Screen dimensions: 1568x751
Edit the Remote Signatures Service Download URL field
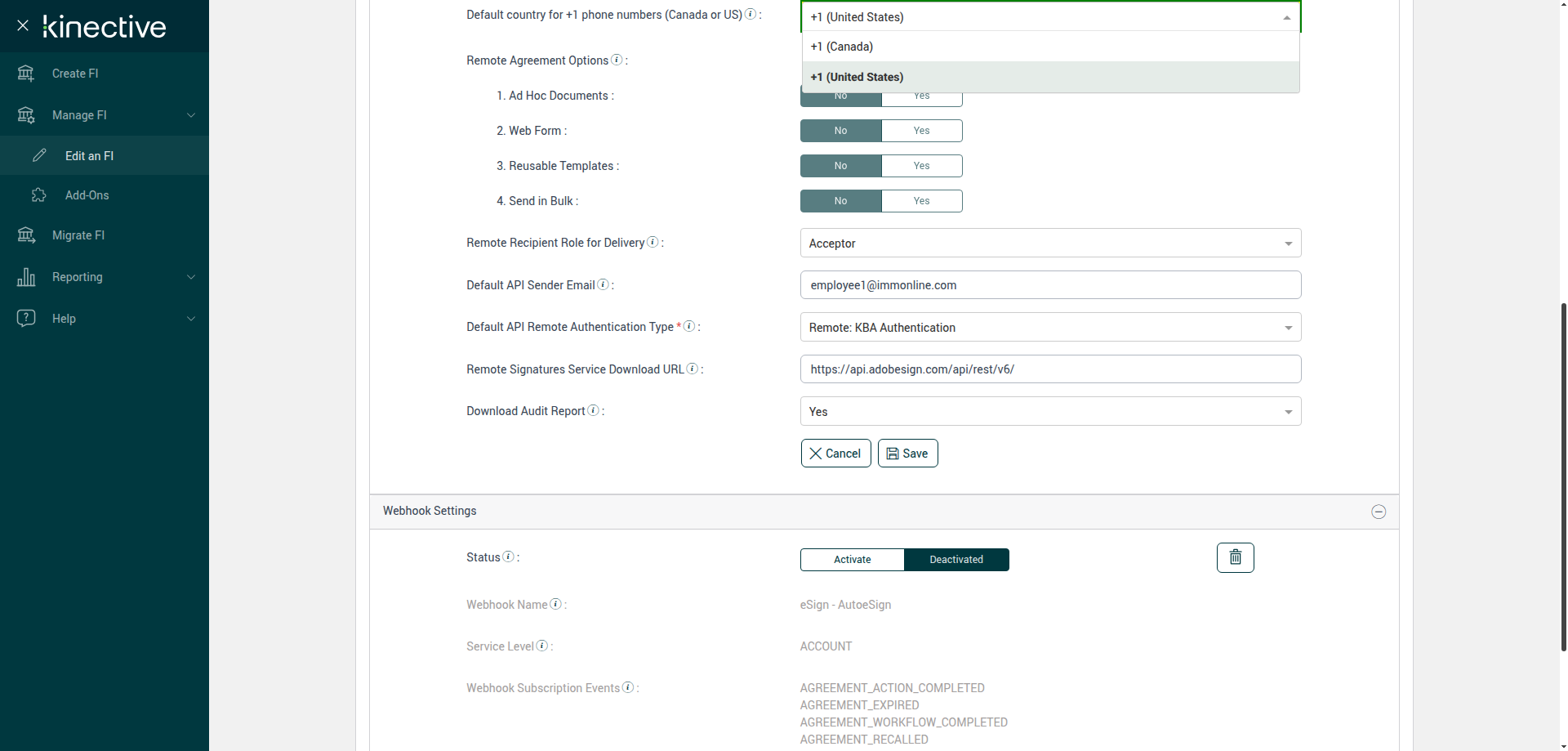click(x=1050, y=369)
